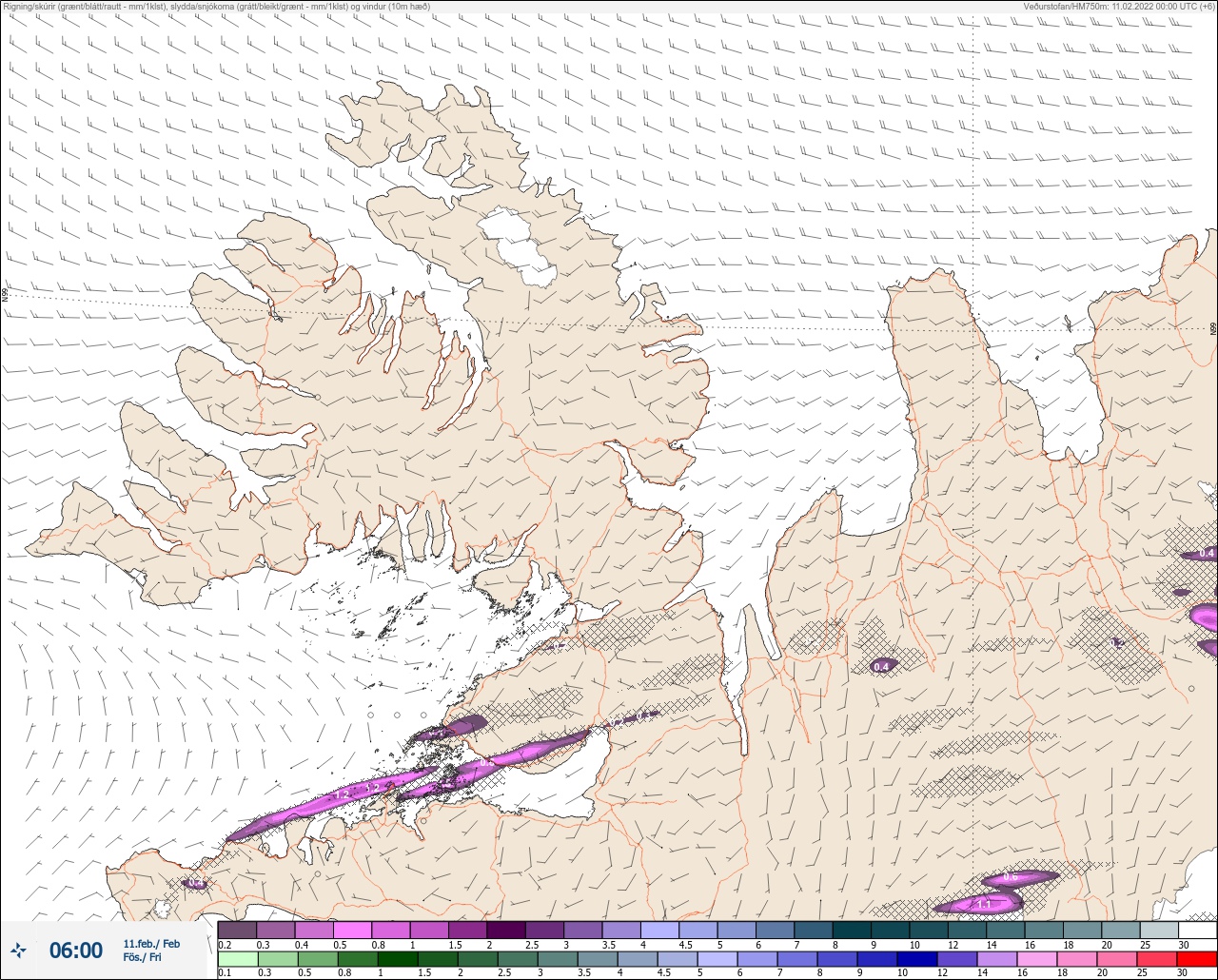
Task: Select the top-row lavender swatch starting at 4
Action: click(659, 930)
